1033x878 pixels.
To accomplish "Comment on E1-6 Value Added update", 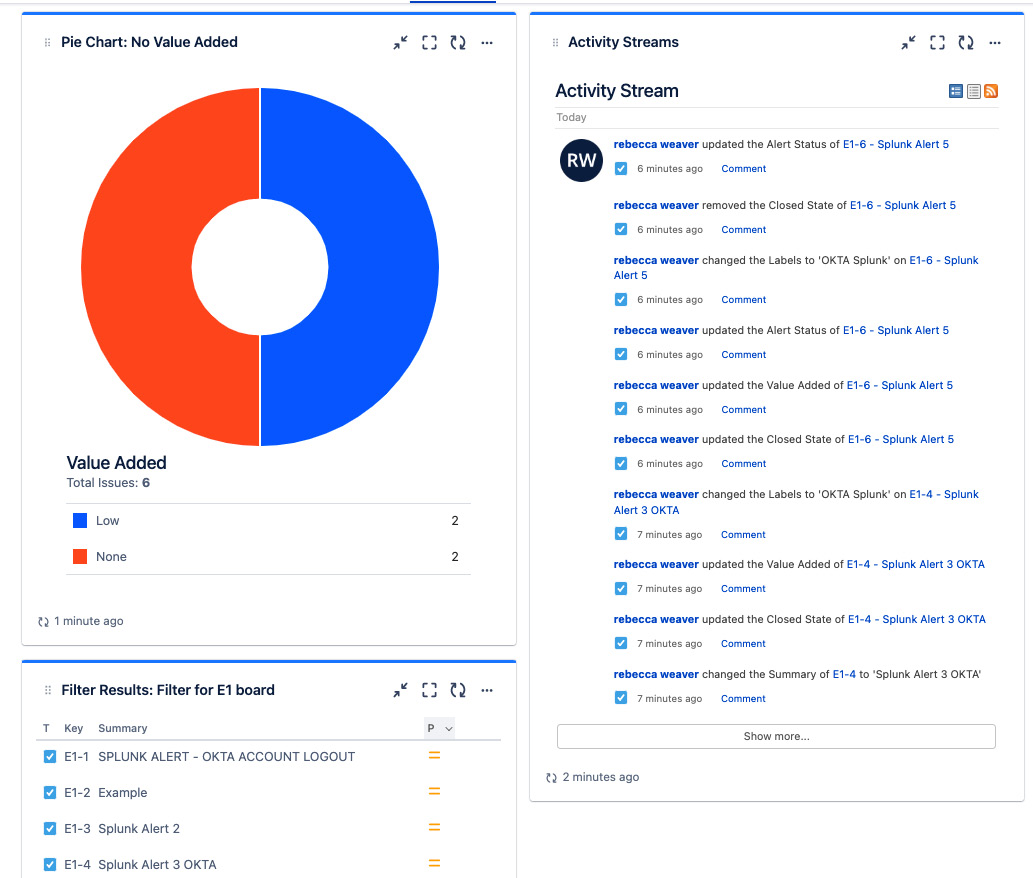I will (744, 410).
